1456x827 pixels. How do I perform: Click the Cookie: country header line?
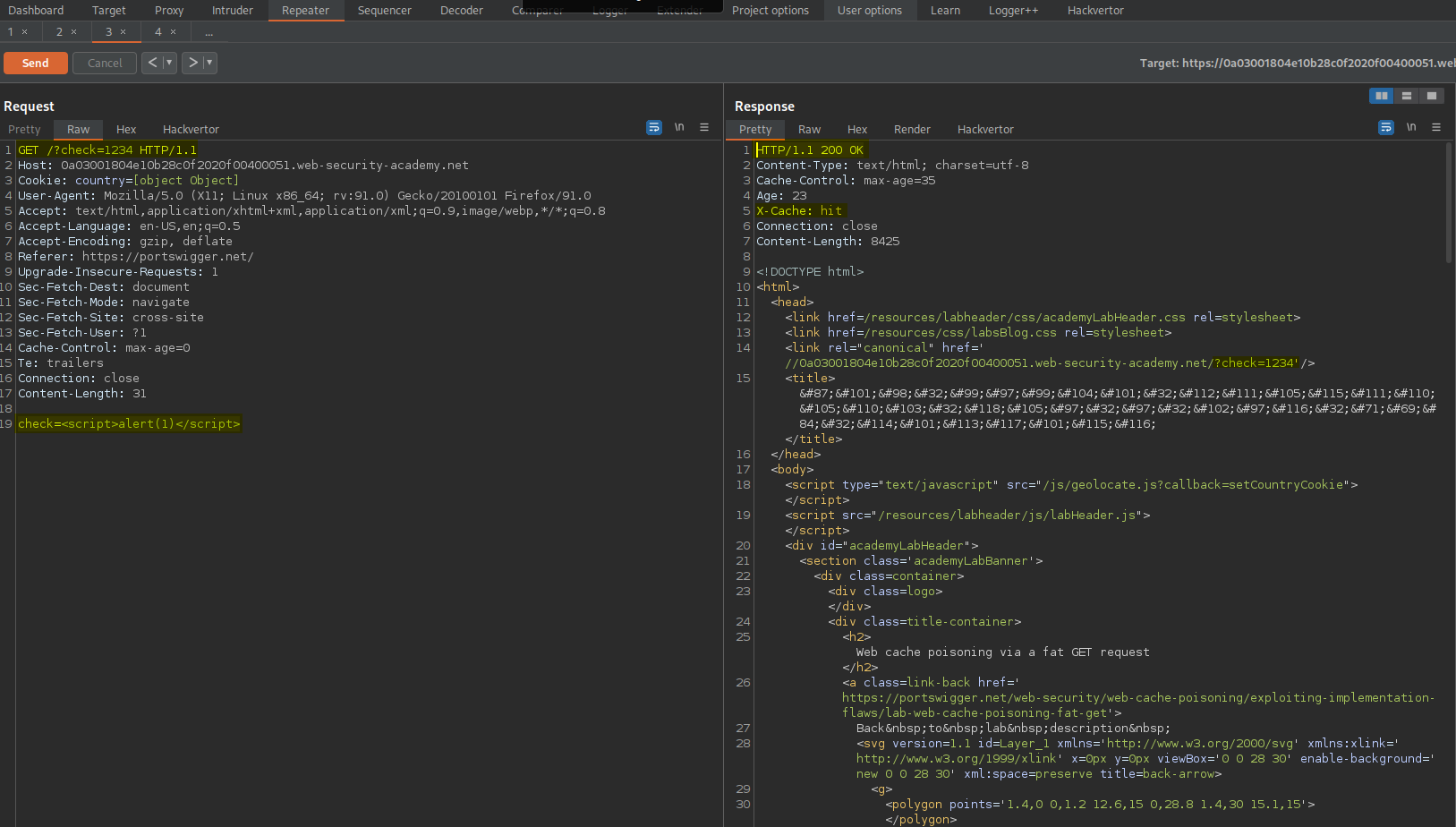click(x=129, y=181)
